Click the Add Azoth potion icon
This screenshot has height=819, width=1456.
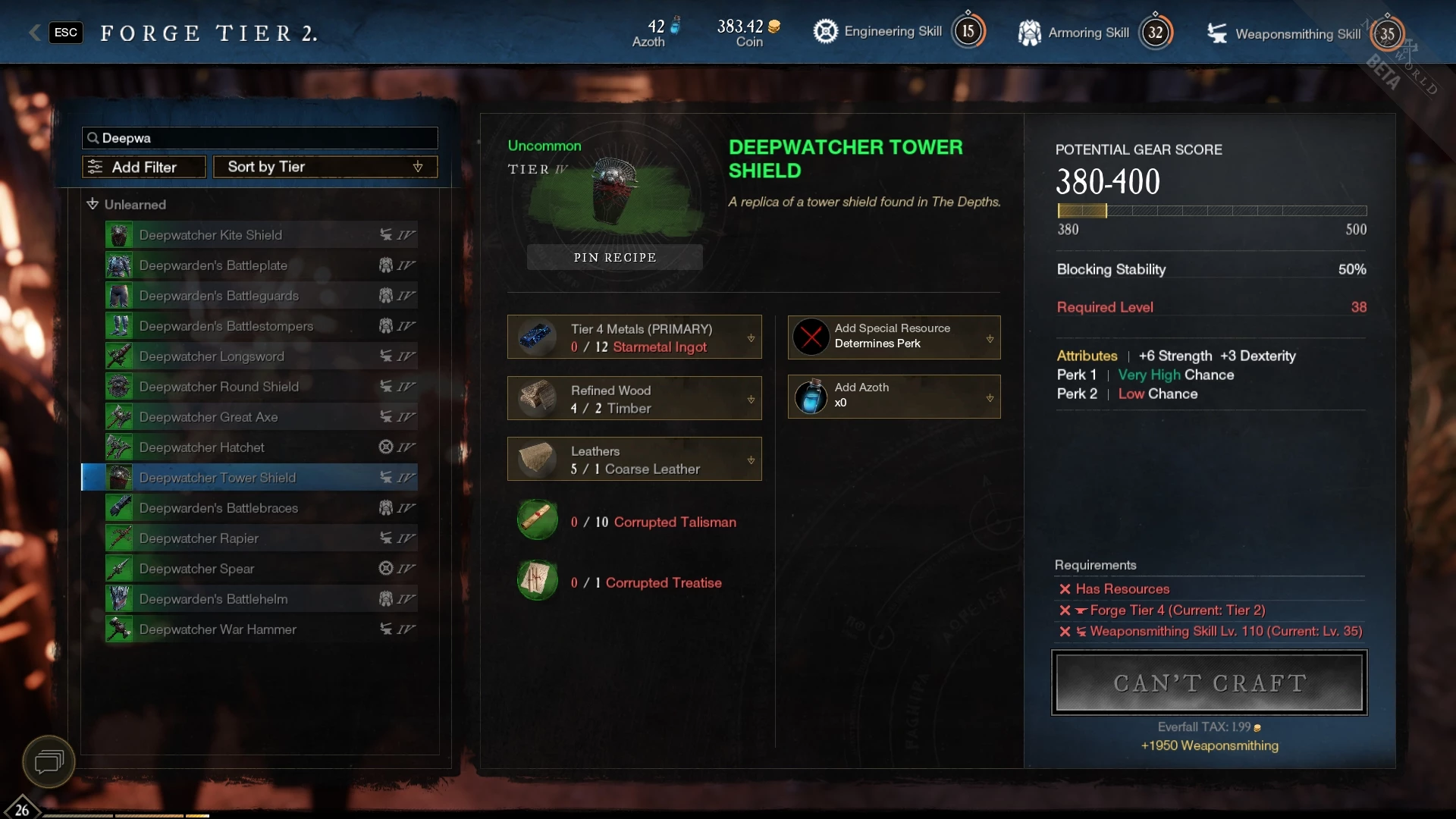click(811, 396)
